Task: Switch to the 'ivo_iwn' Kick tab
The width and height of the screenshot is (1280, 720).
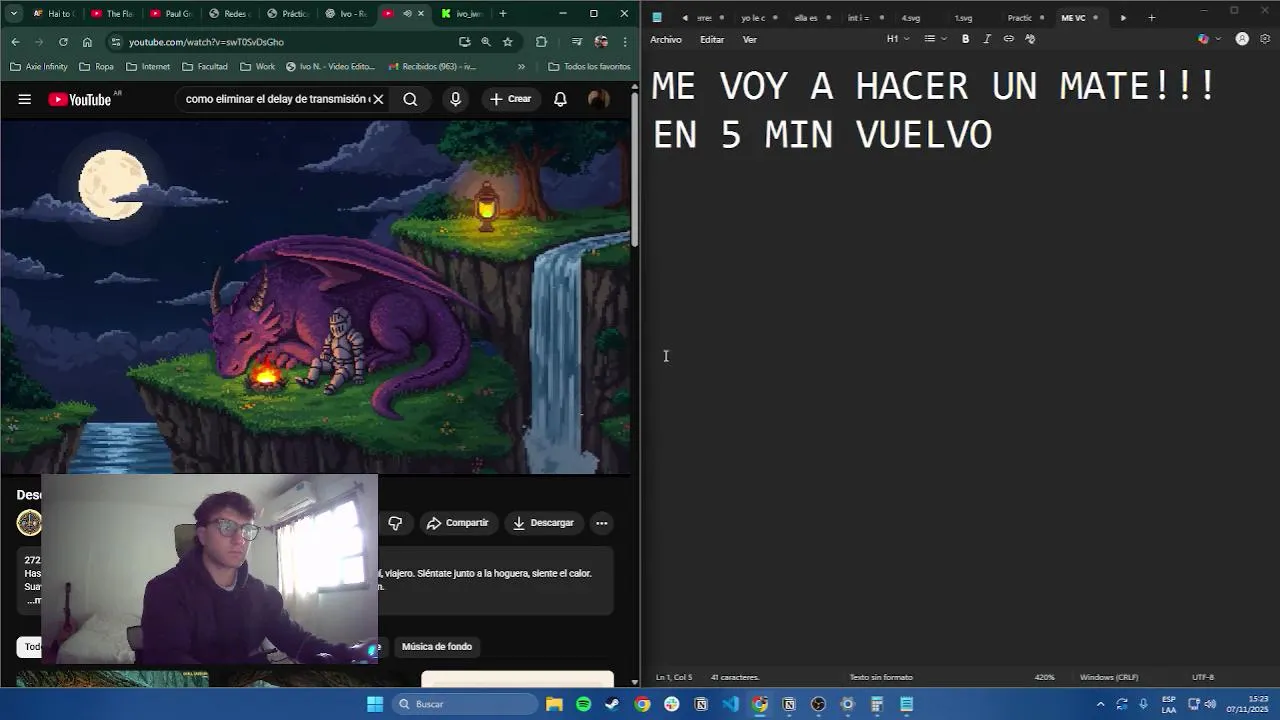Action: point(463,14)
